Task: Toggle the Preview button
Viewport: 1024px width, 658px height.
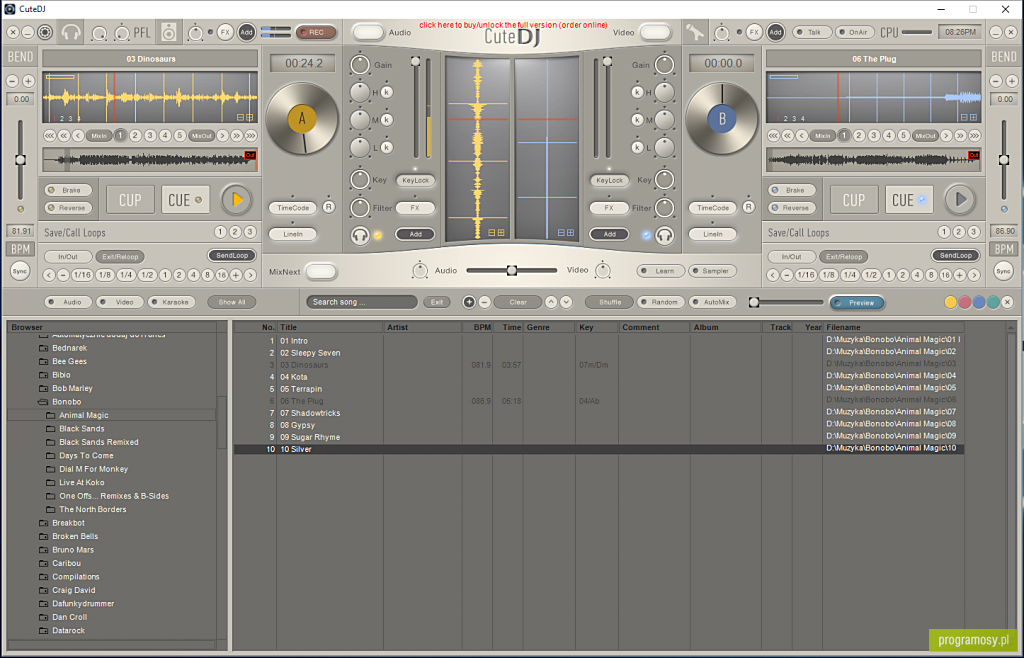Action: [857, 303]
